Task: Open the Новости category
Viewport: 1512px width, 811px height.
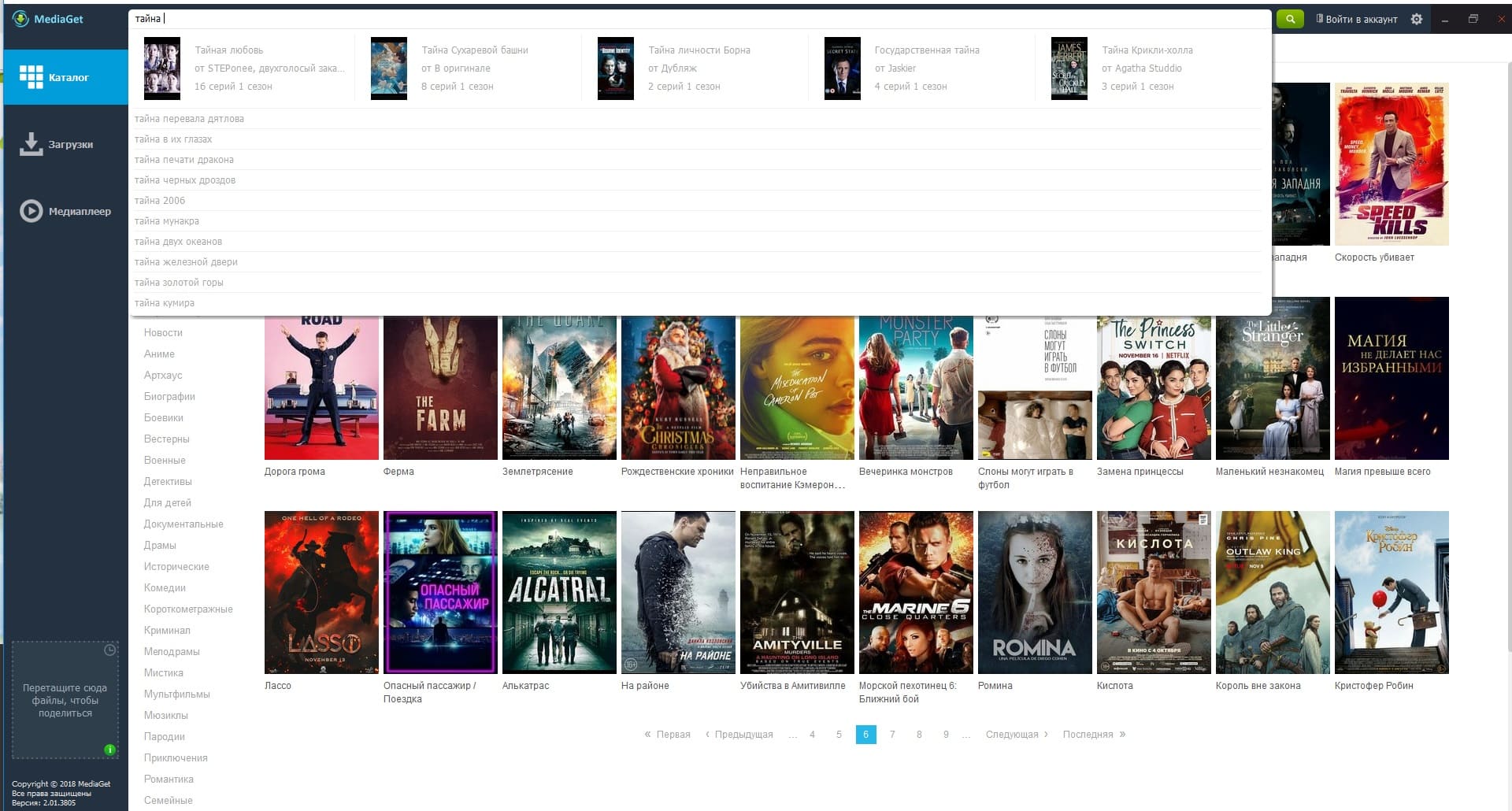Action: [163, 333]
